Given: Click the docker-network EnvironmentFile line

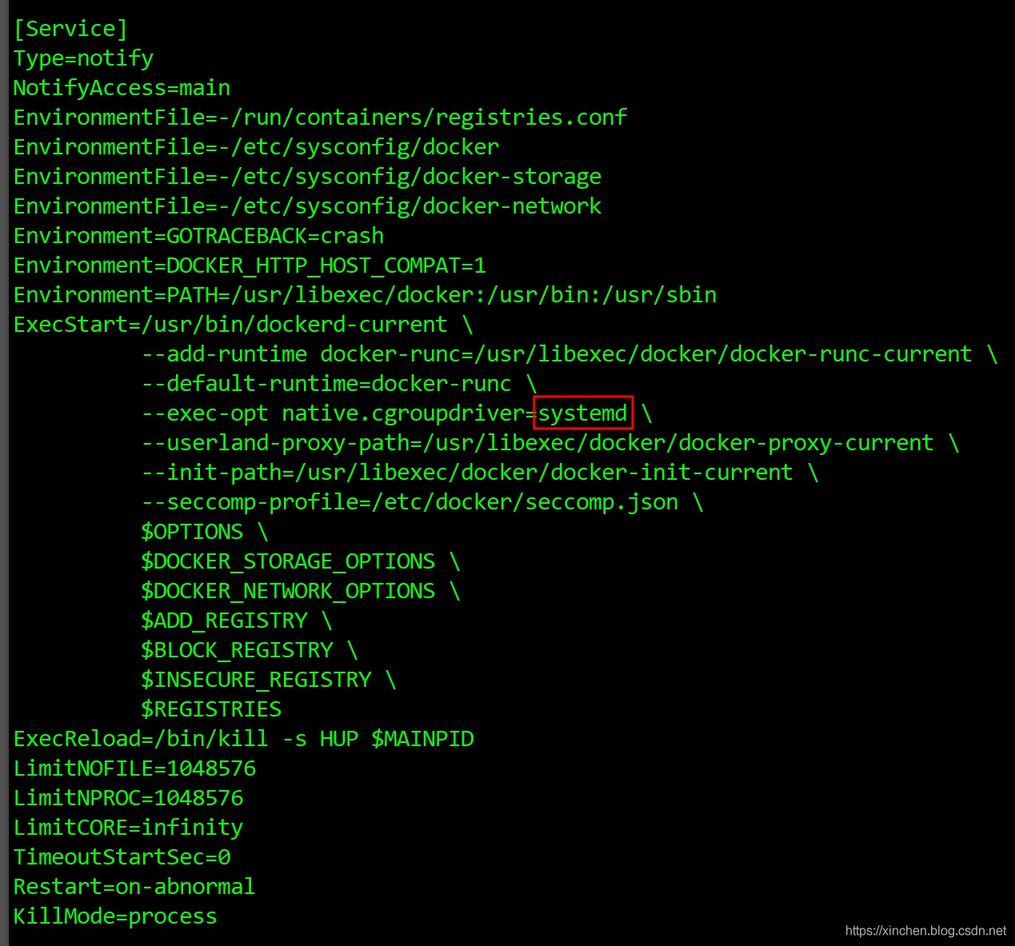Looking at the screenshot, I should pyautogui.click(x=307, y=207).
